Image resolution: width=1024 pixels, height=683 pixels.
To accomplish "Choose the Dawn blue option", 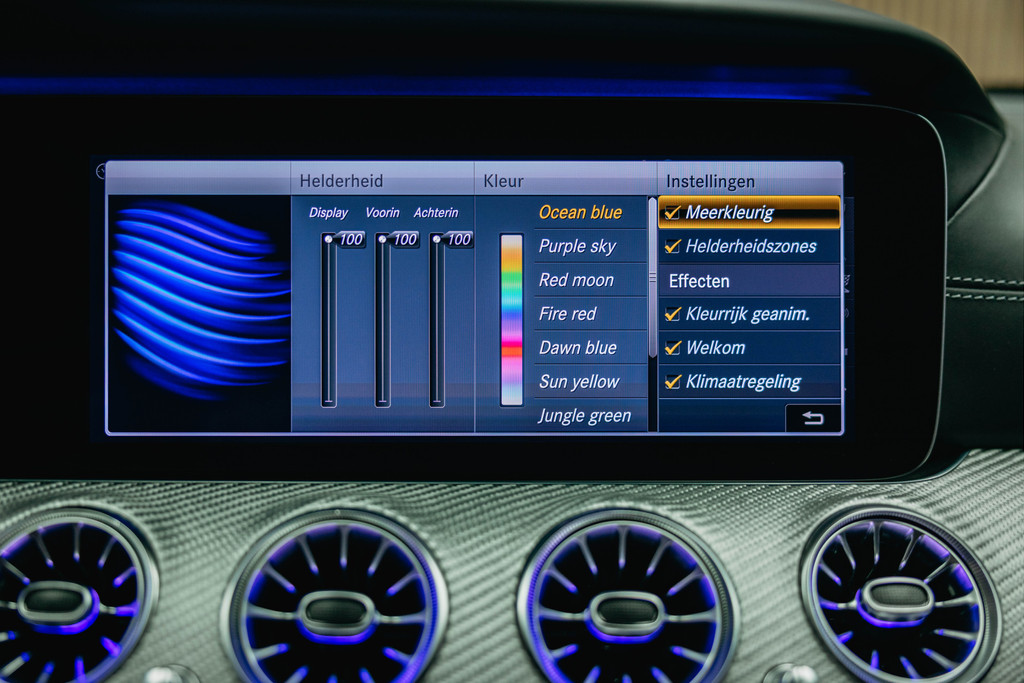I will [577, 348].
